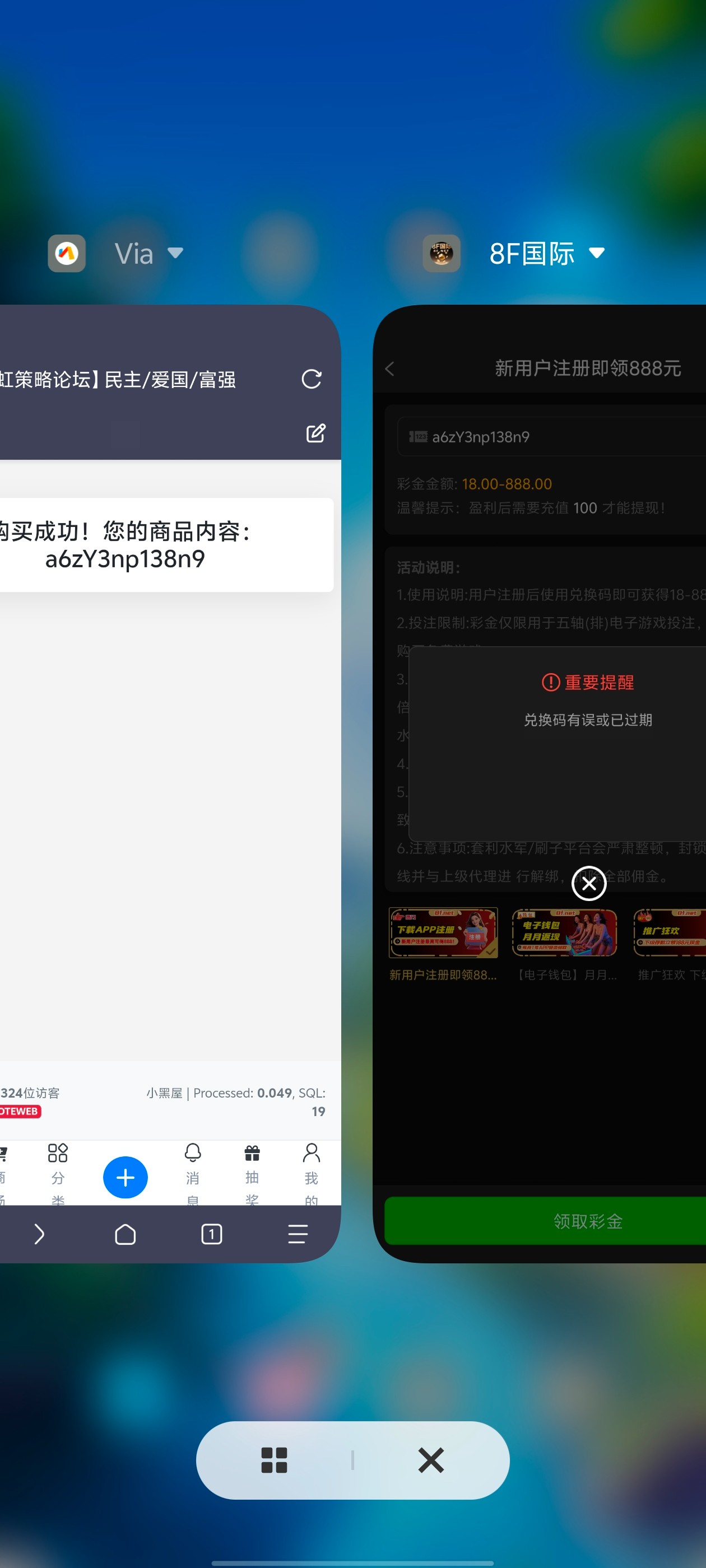Go to Via browser home page

(x=125, y=1234)
